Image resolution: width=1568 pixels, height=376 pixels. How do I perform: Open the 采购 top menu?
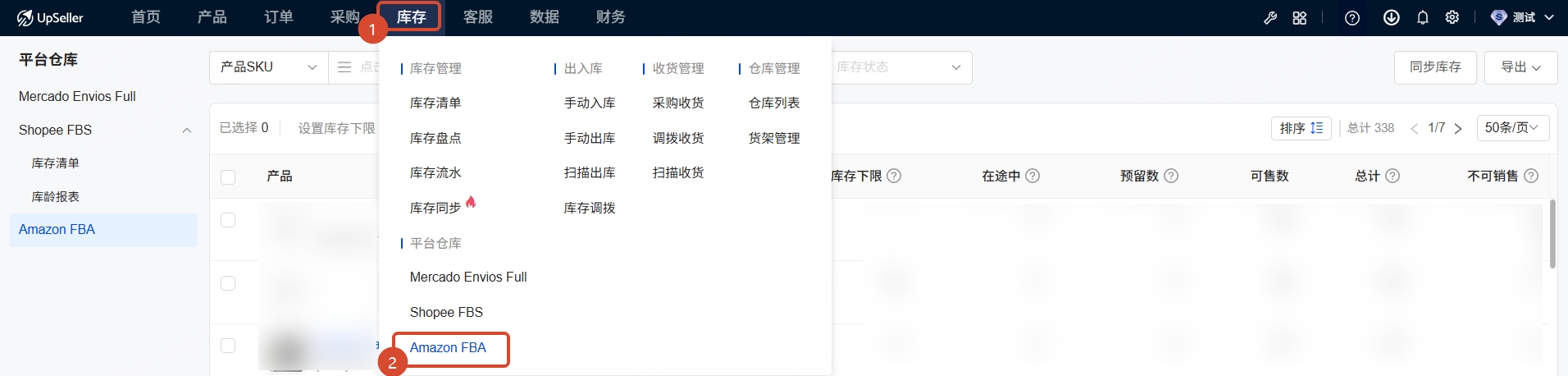[345, 17]
